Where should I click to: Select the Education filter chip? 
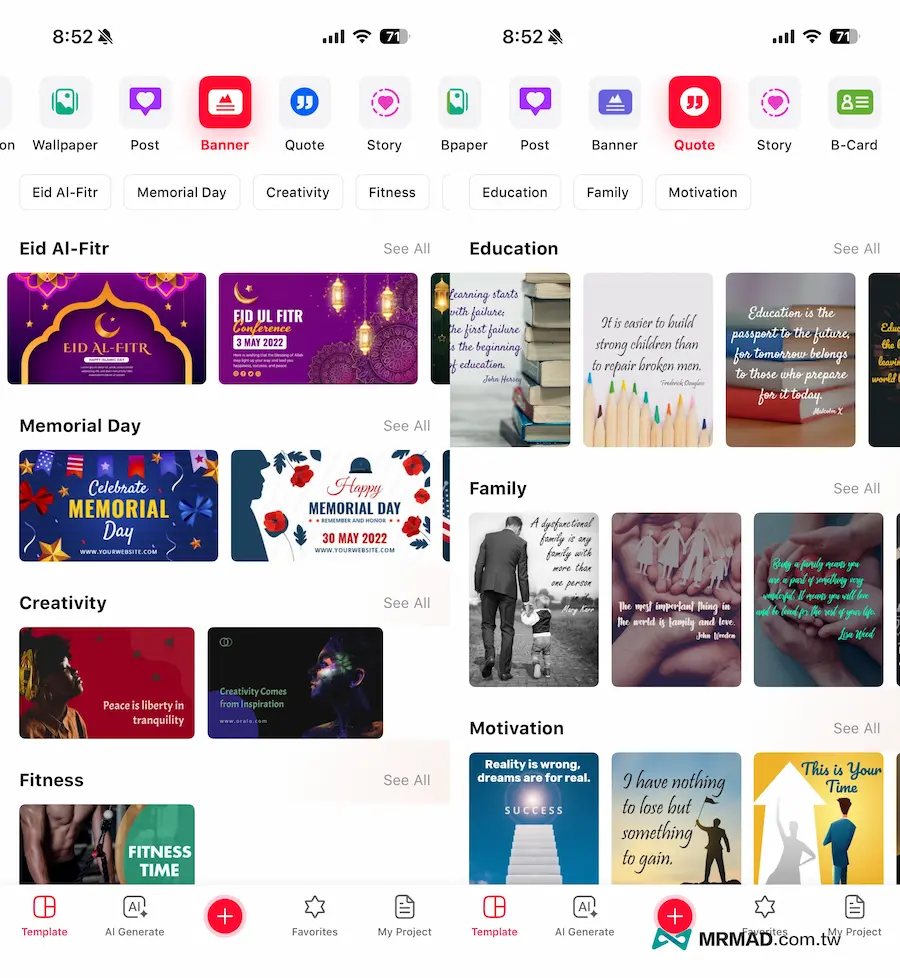pyautogui.click(x=514, y=192)
